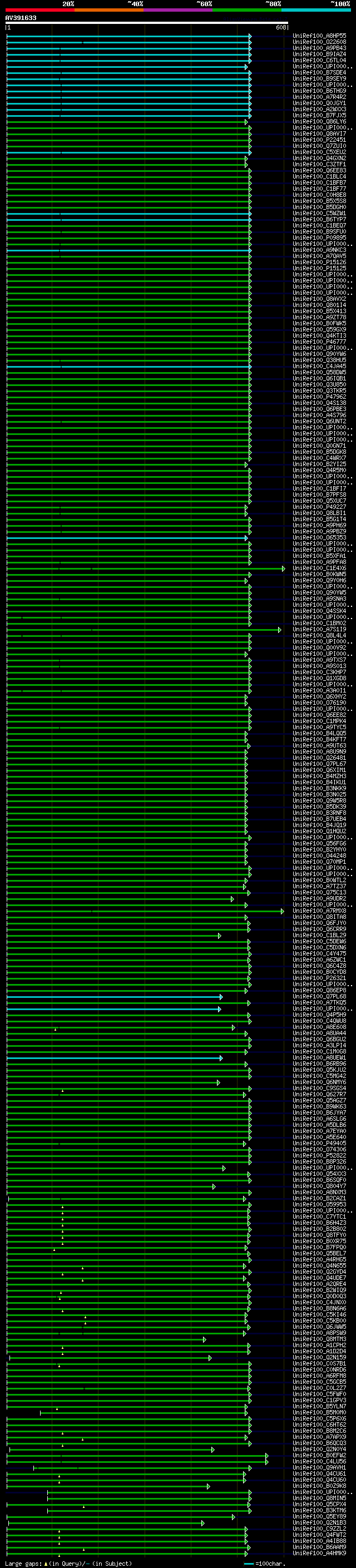The image size is (356, 1568).
Task: Open hit UniRef100_C6TL04
Action: click(319, 61)
